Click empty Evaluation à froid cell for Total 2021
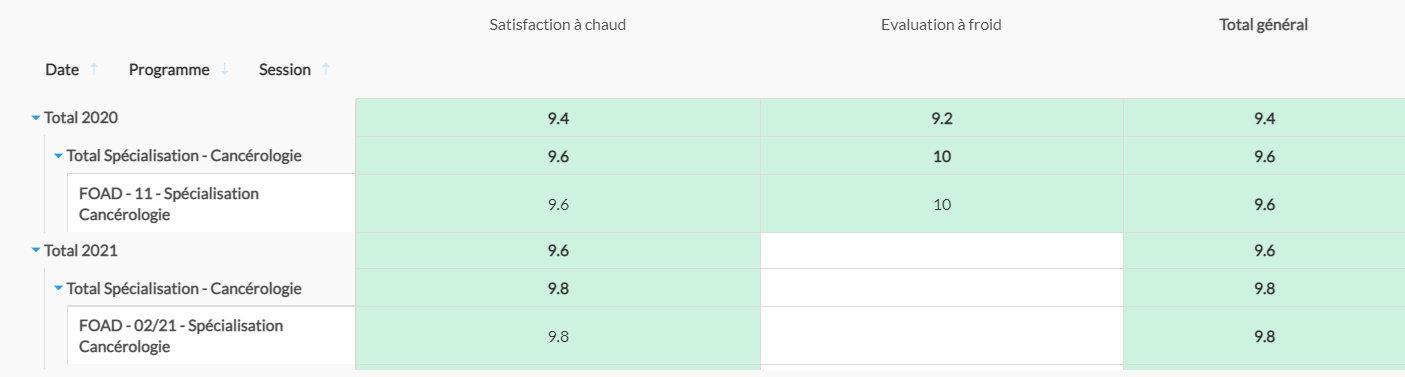The width and height of the screenshot is (1405, 377). click(942, 251)
